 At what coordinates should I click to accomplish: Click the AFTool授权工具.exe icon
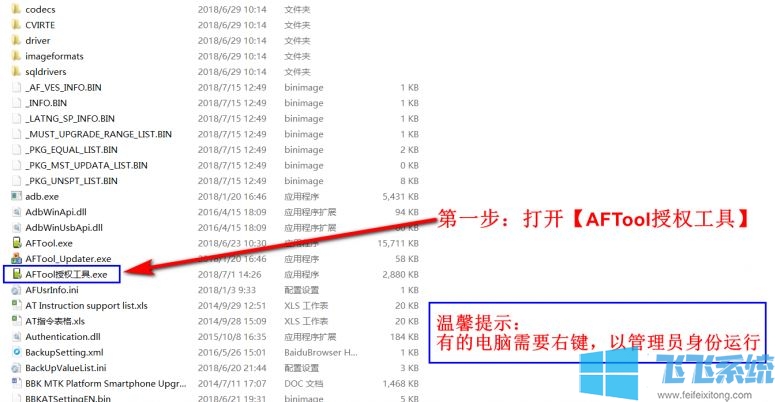pyautogui.click(x=16, y=274)
